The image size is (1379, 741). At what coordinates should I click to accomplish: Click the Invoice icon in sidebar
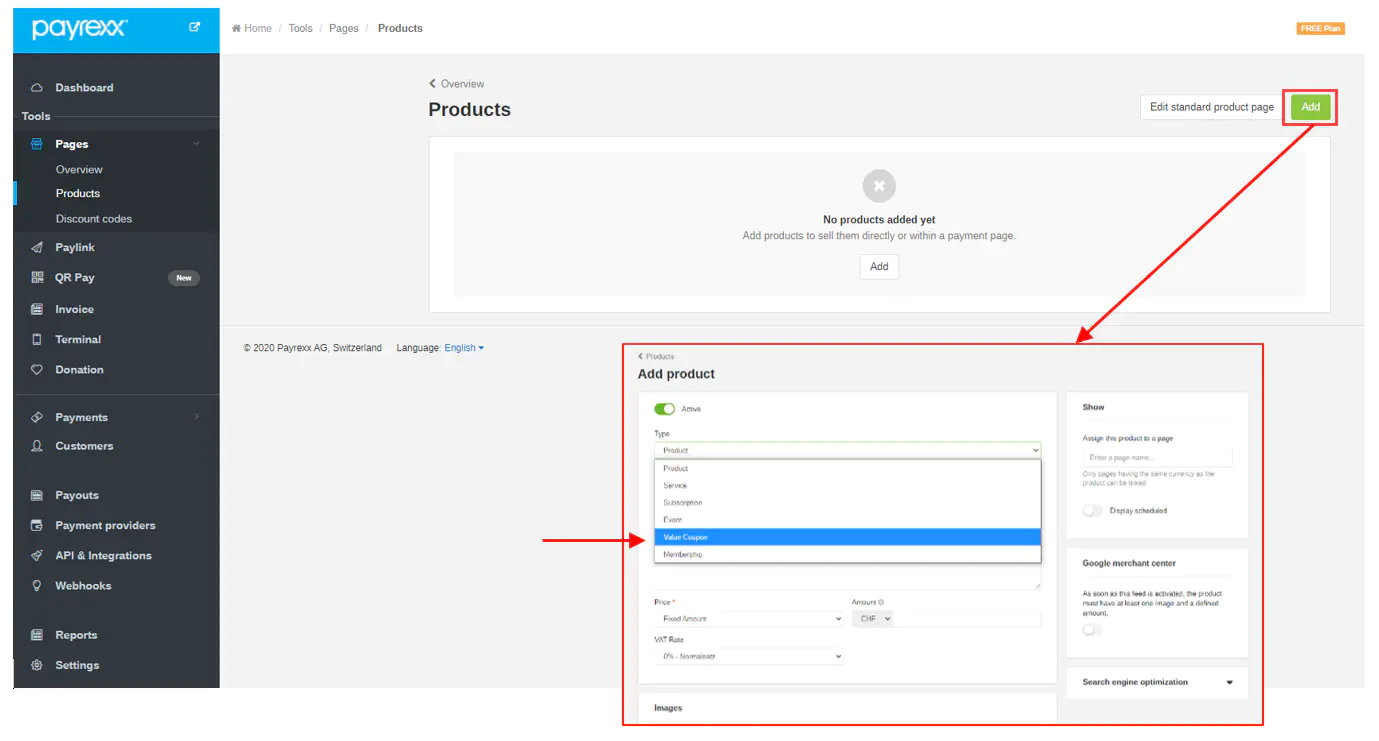coord(37,310)
